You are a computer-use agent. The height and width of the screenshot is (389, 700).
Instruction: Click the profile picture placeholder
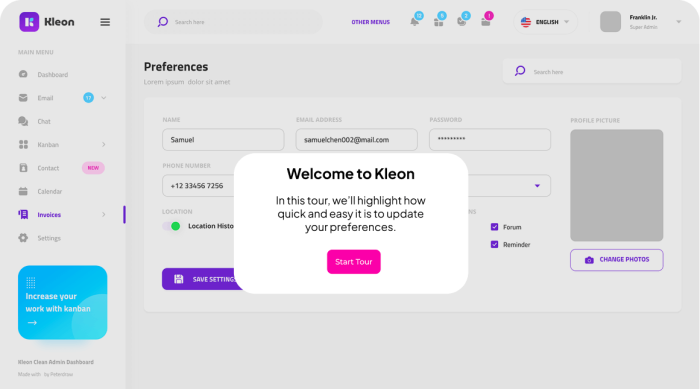coord(617,185)
